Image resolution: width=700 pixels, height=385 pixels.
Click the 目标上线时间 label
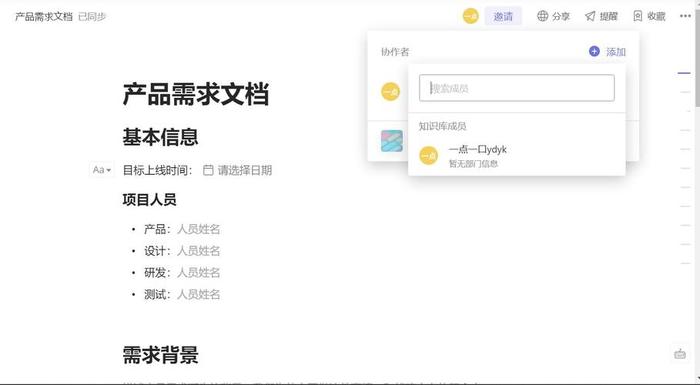[157, 170]
